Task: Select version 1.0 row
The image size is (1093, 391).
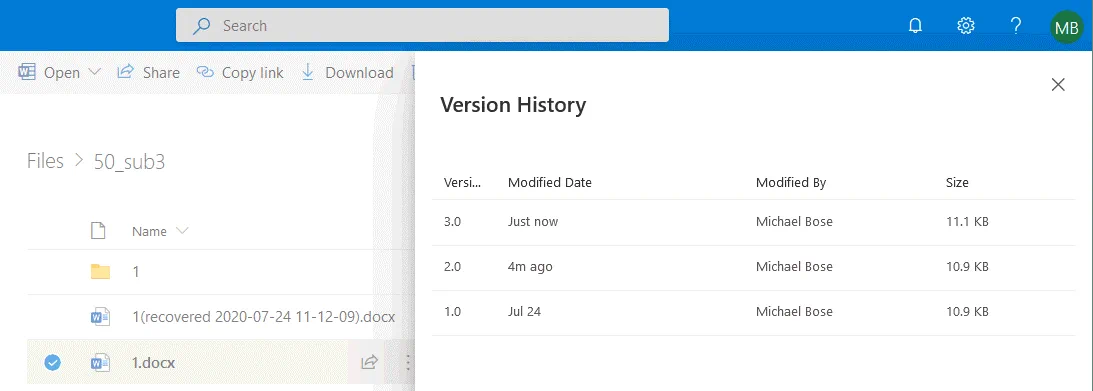Action: click(x=754, y=312)
